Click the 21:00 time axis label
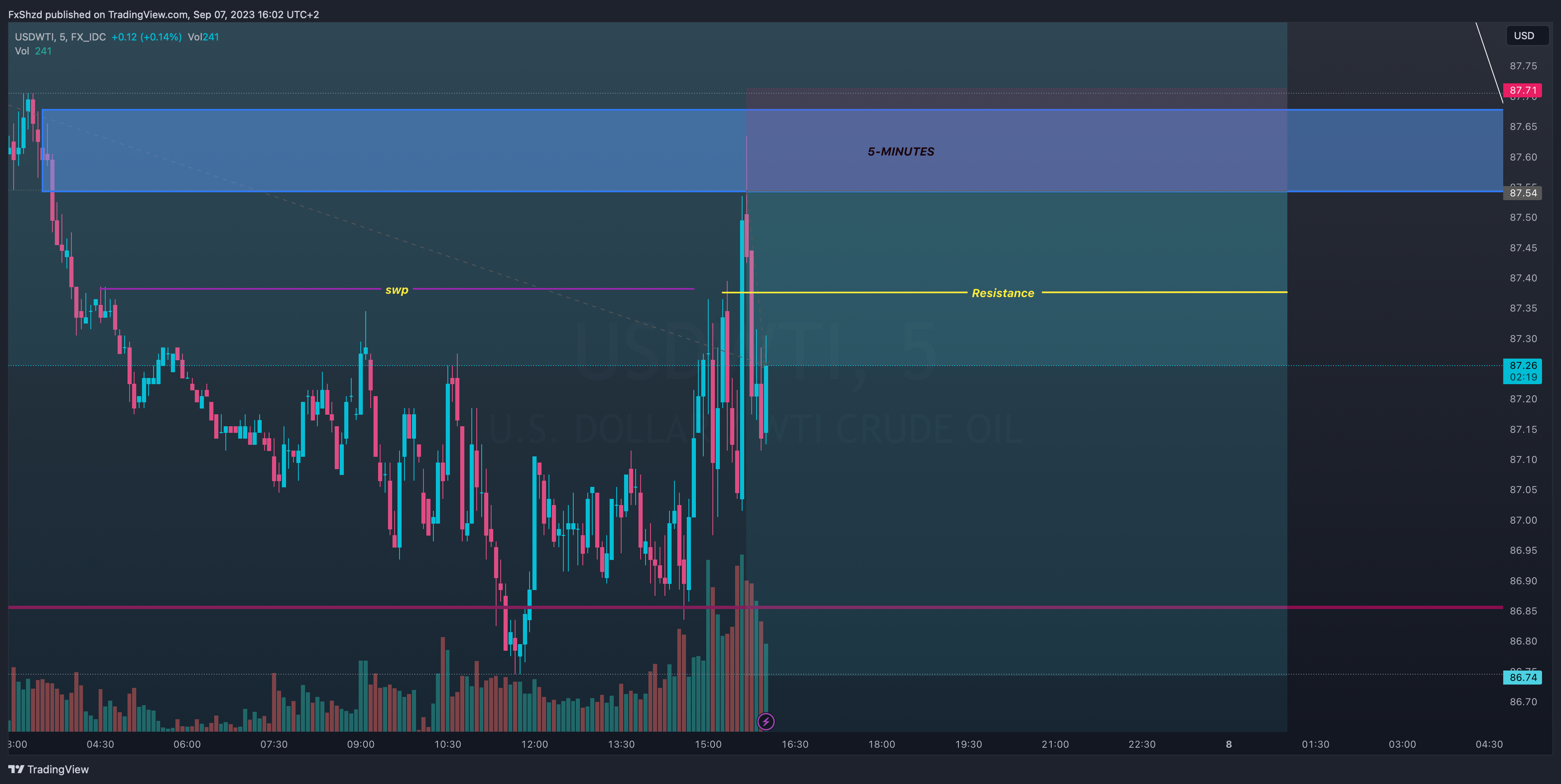The image size is (1561, 784). [1055, 744]
